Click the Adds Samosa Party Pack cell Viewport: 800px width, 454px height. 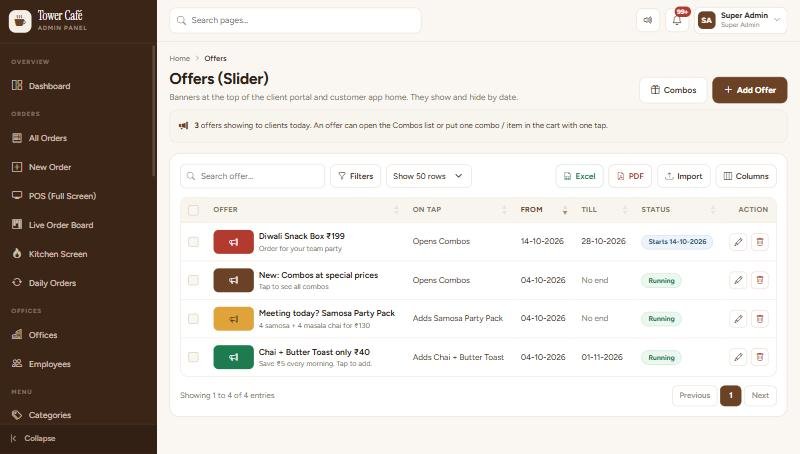click(x=458, y=318)
